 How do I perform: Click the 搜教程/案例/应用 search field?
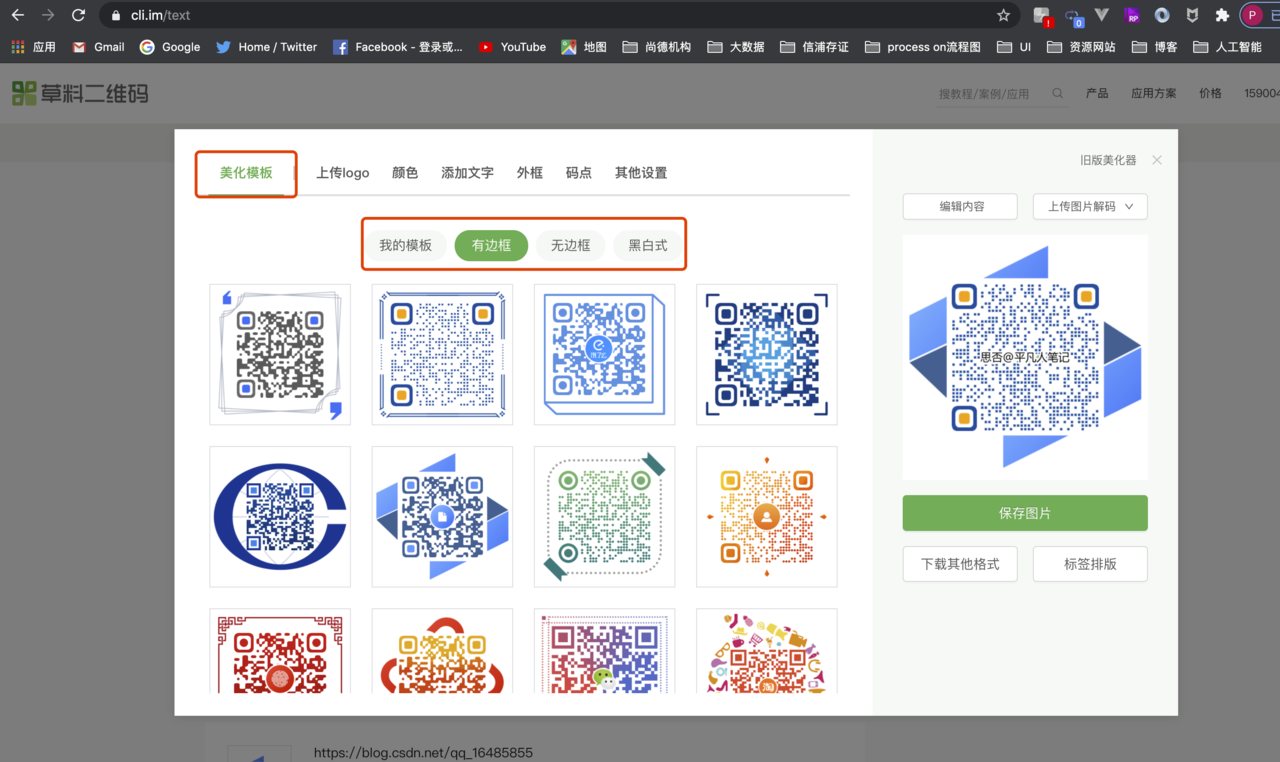tap(990, 94)
